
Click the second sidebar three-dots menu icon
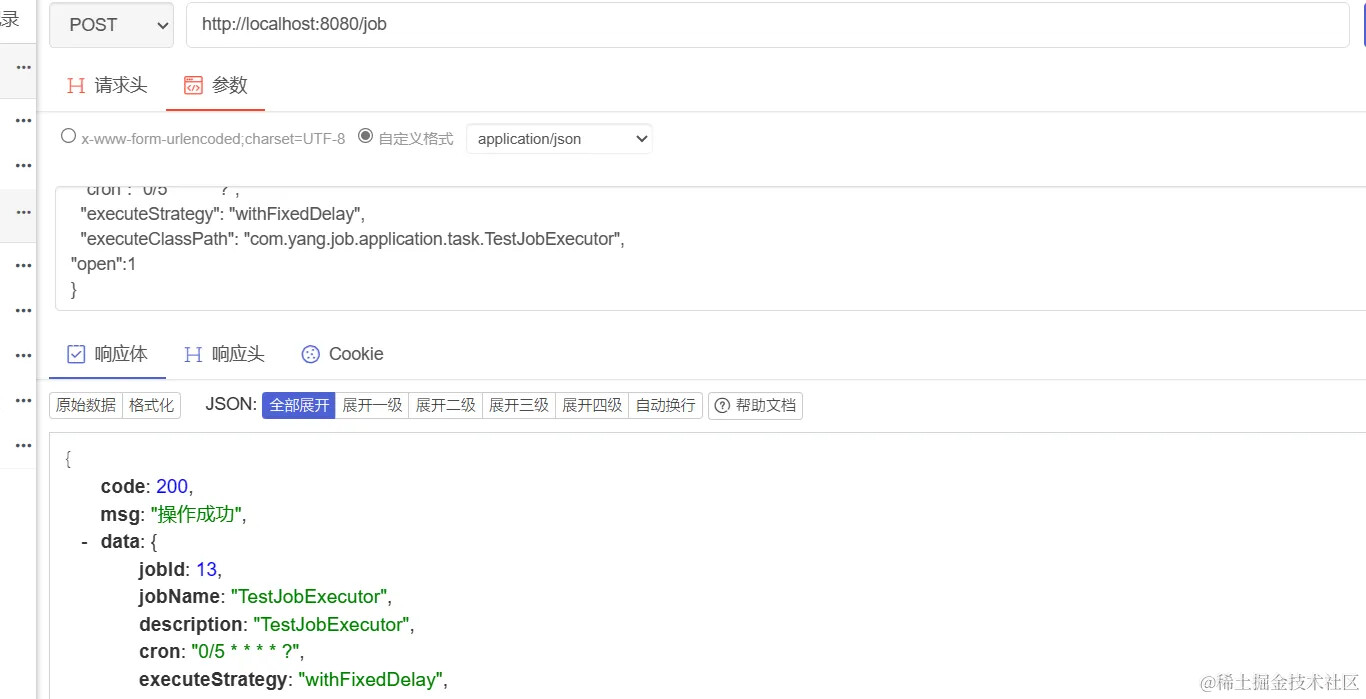click(24, 120)
